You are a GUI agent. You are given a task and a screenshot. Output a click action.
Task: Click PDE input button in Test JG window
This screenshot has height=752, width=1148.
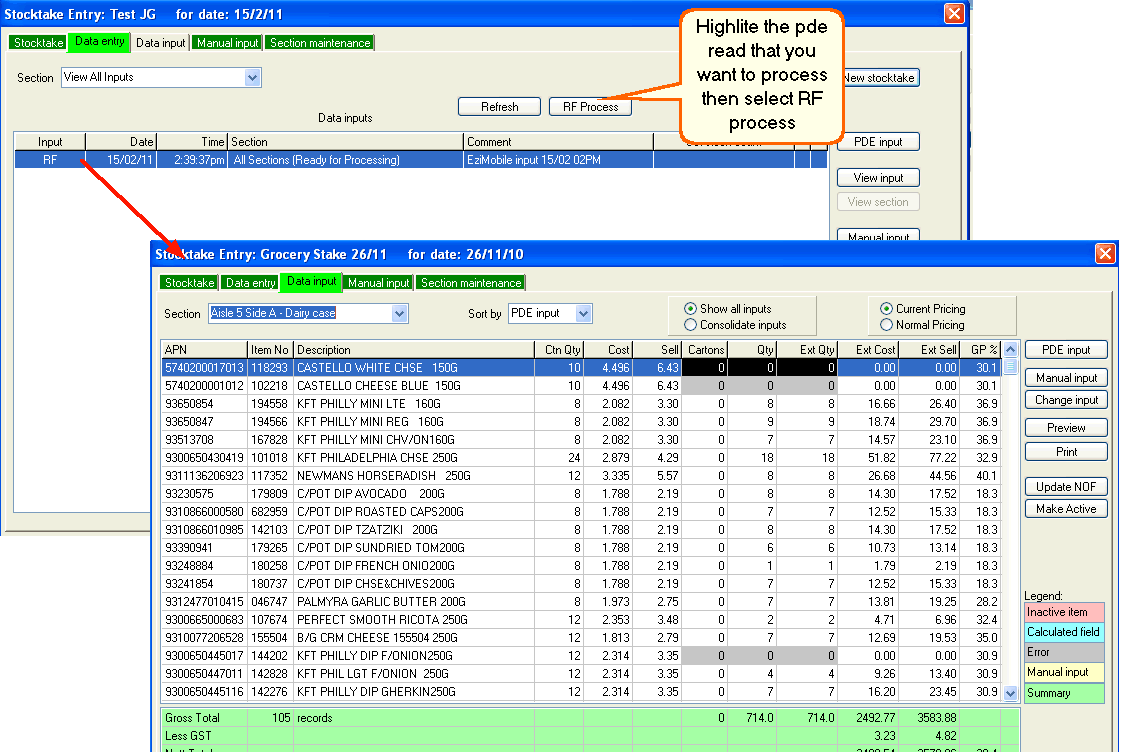[878, 142]
